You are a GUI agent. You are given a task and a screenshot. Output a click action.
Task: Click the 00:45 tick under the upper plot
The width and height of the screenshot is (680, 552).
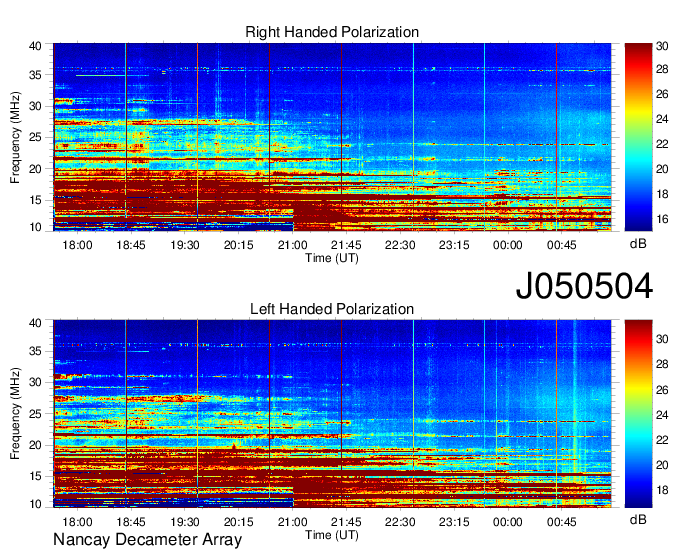[x=562, y=245]
